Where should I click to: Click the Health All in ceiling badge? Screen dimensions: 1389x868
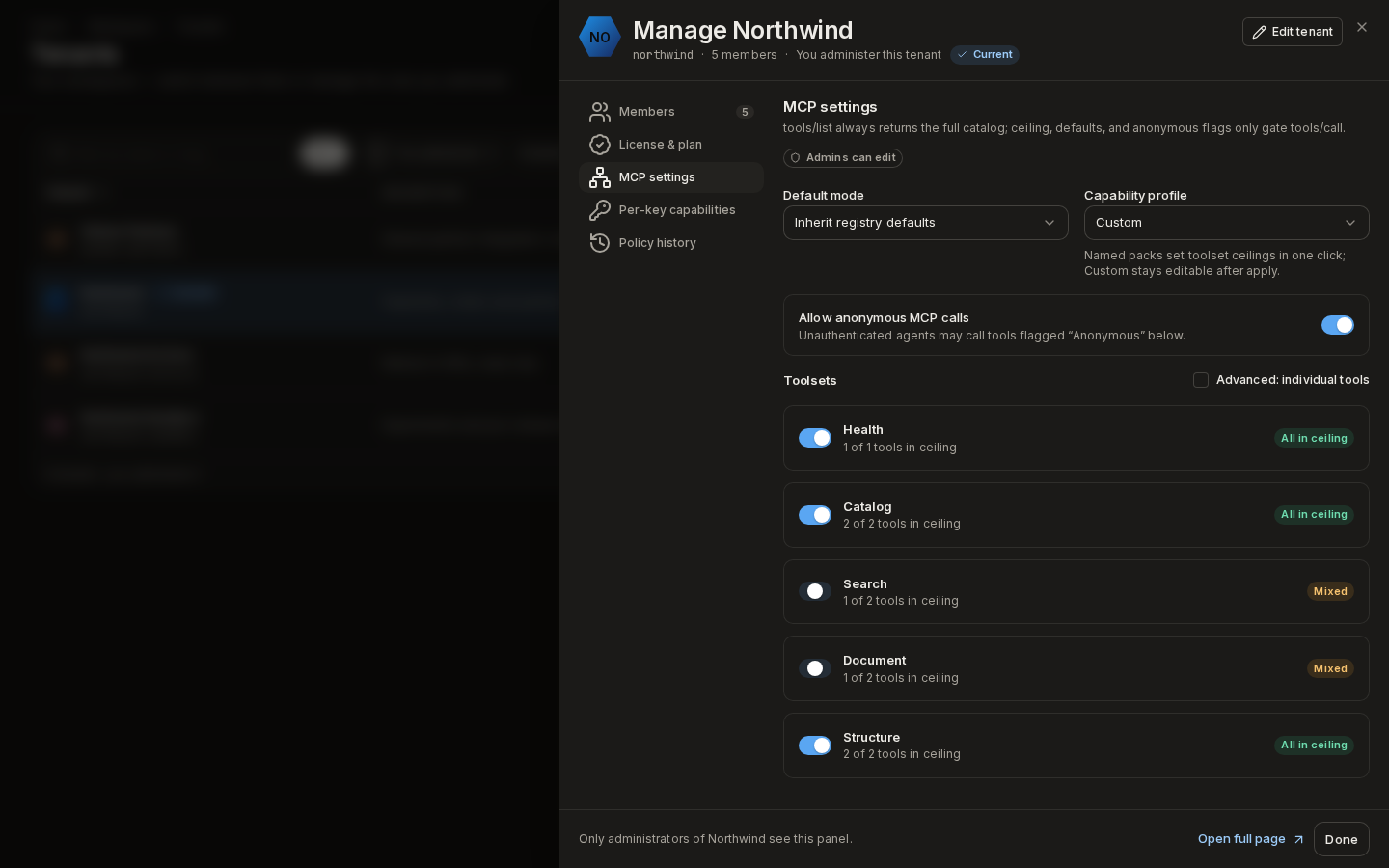(1314, 438)
